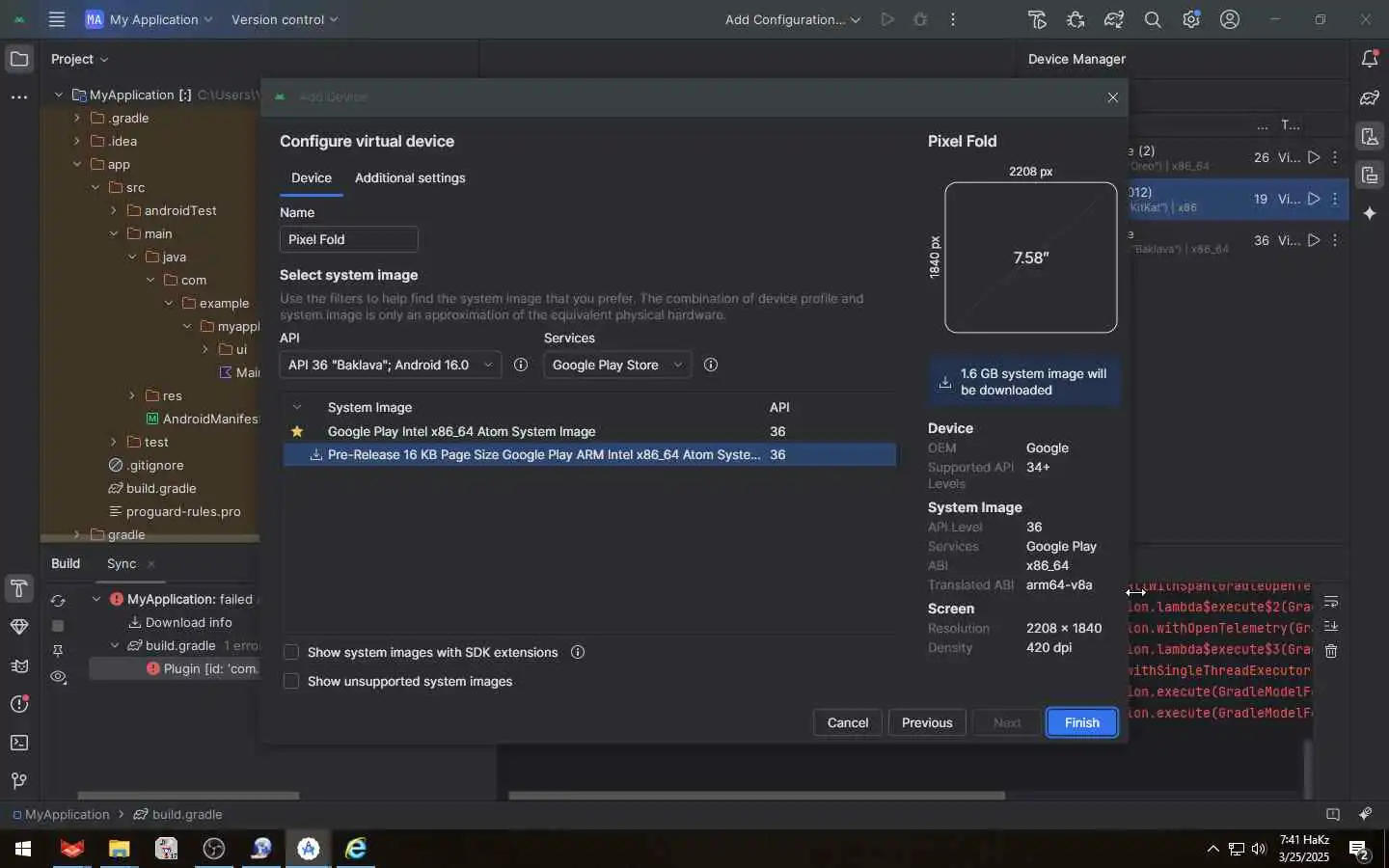Open the Project view selector dropdown
The width and height of the screenshot is (1389, 868).
tap(80, 59)
